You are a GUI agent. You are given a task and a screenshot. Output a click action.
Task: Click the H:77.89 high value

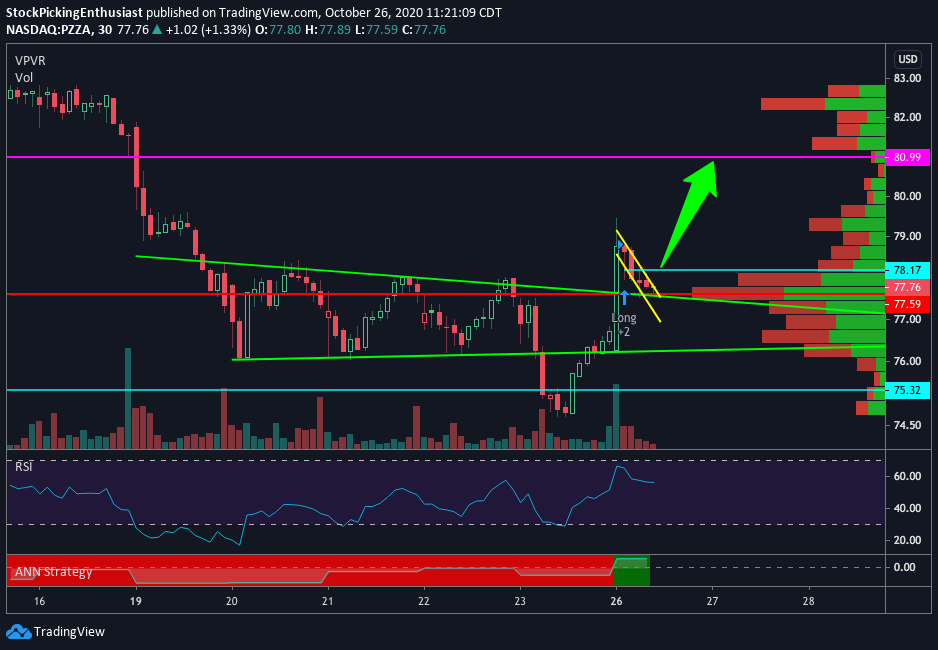[x=327, y=29]
